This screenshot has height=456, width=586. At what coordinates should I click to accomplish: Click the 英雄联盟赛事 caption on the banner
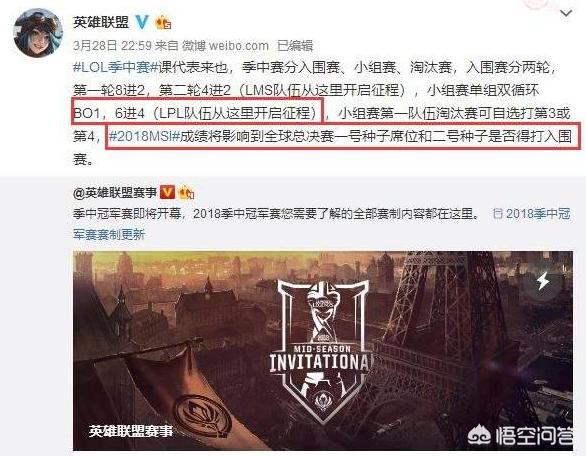tap(131, 431)
